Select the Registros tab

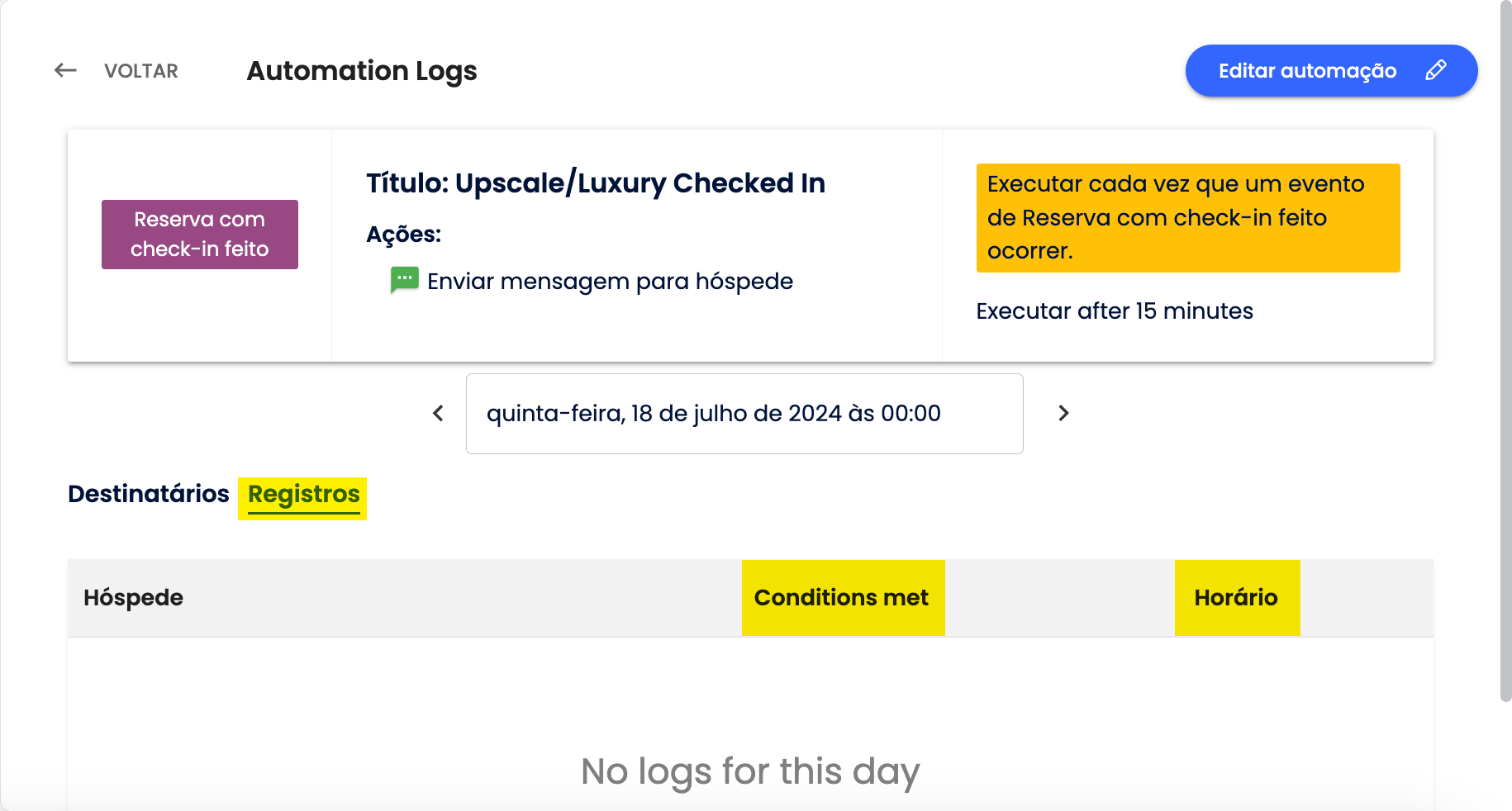303,495
